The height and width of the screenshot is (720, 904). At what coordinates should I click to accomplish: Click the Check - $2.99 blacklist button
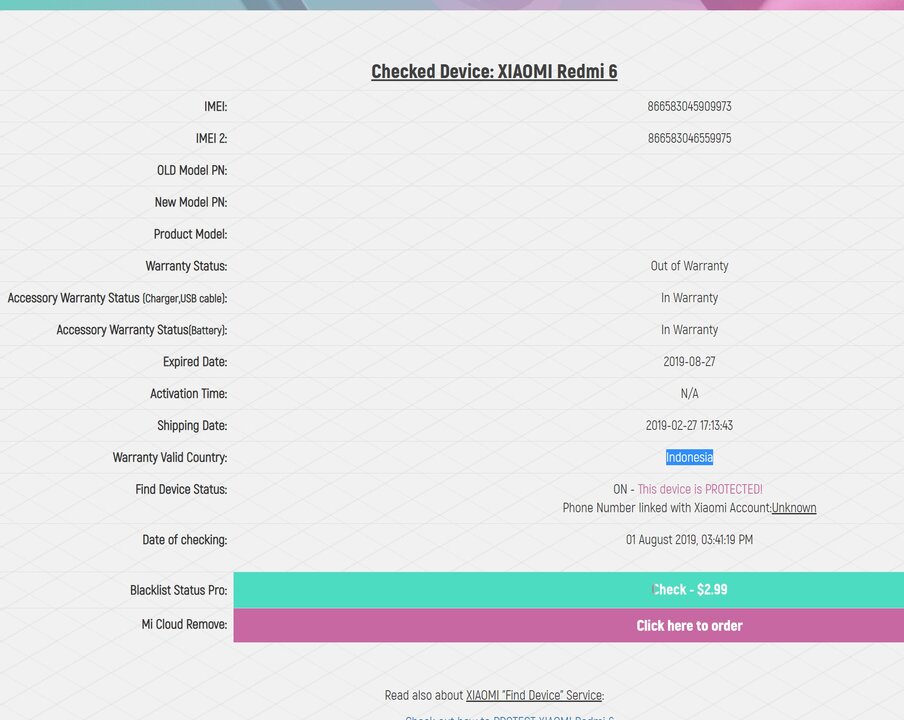pos(568,590)
